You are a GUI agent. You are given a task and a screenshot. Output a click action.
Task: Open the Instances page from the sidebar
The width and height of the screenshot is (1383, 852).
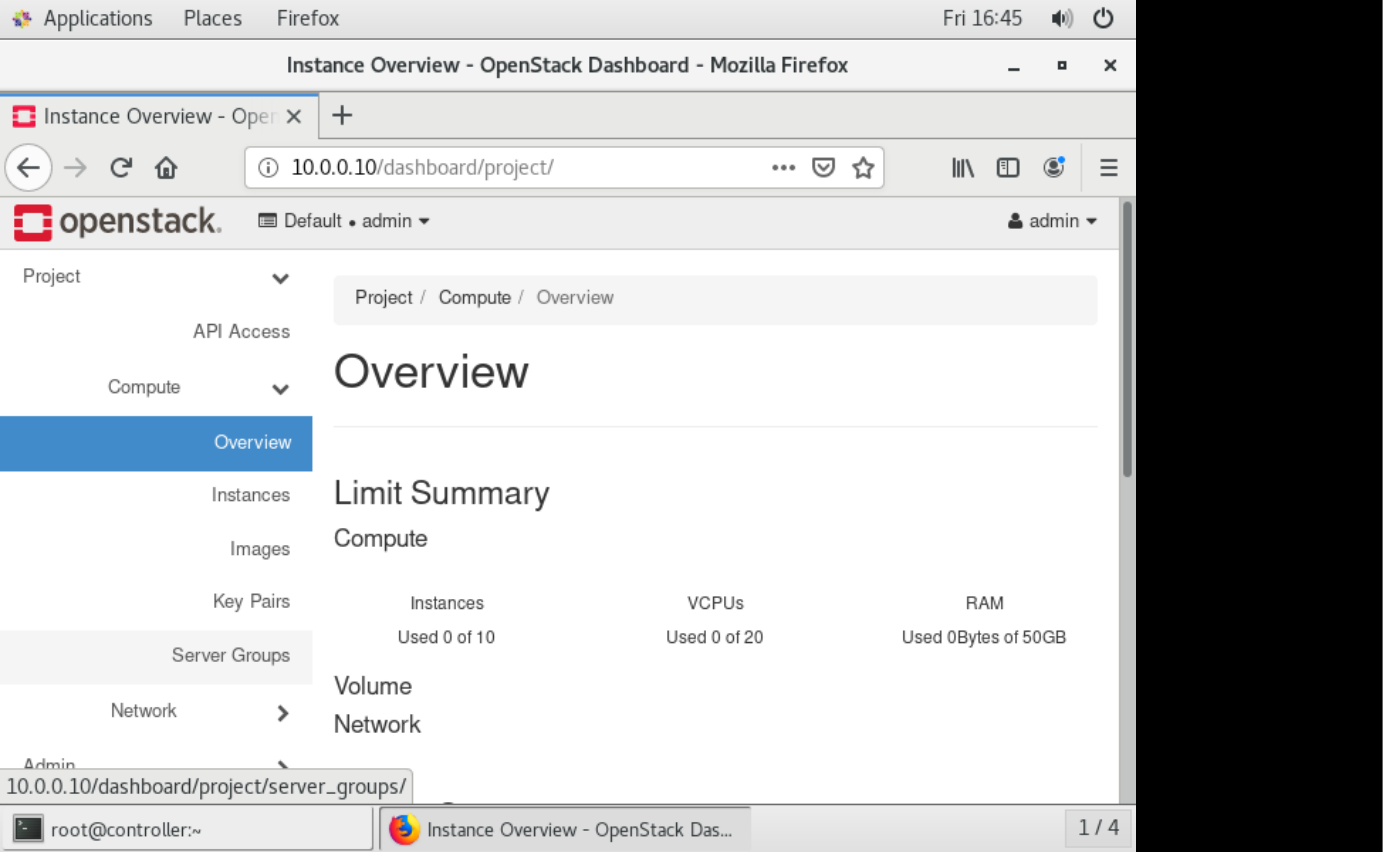(x=250, y=495)
